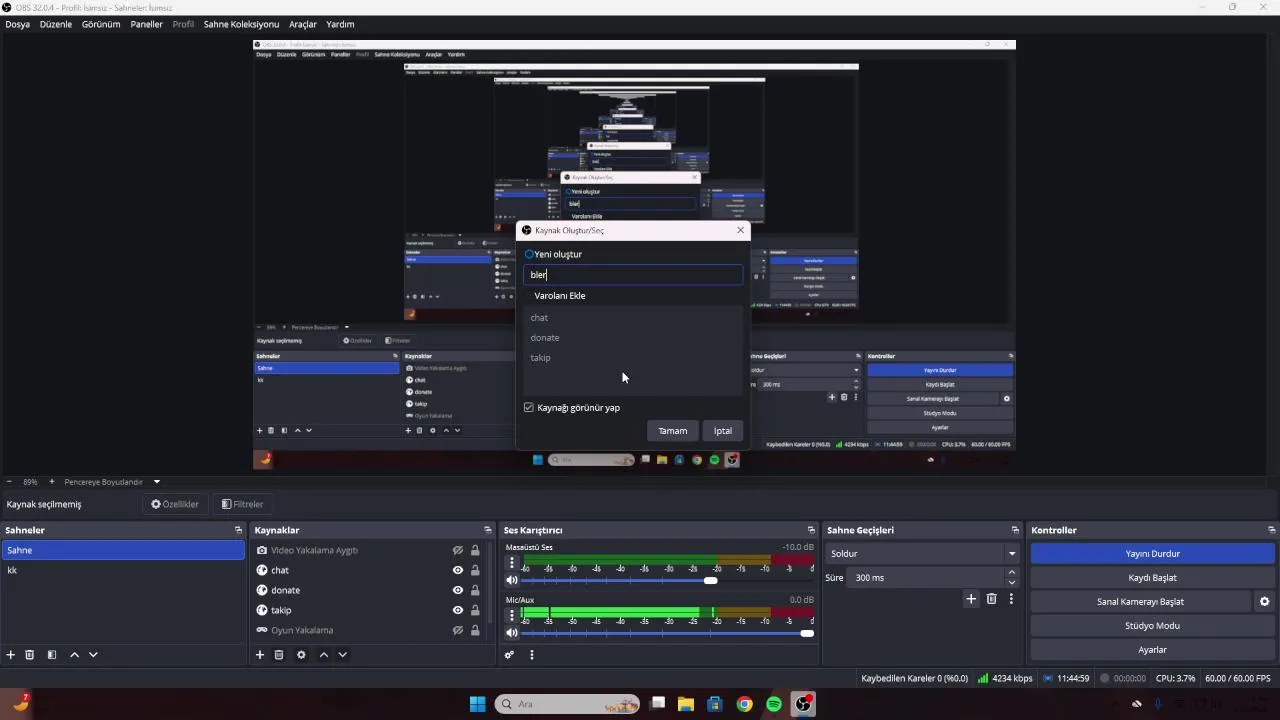The image size is (1280, 720).
Task: Uncheck Kaynağı görünür yap checkbox
Action: pos(529,408)
